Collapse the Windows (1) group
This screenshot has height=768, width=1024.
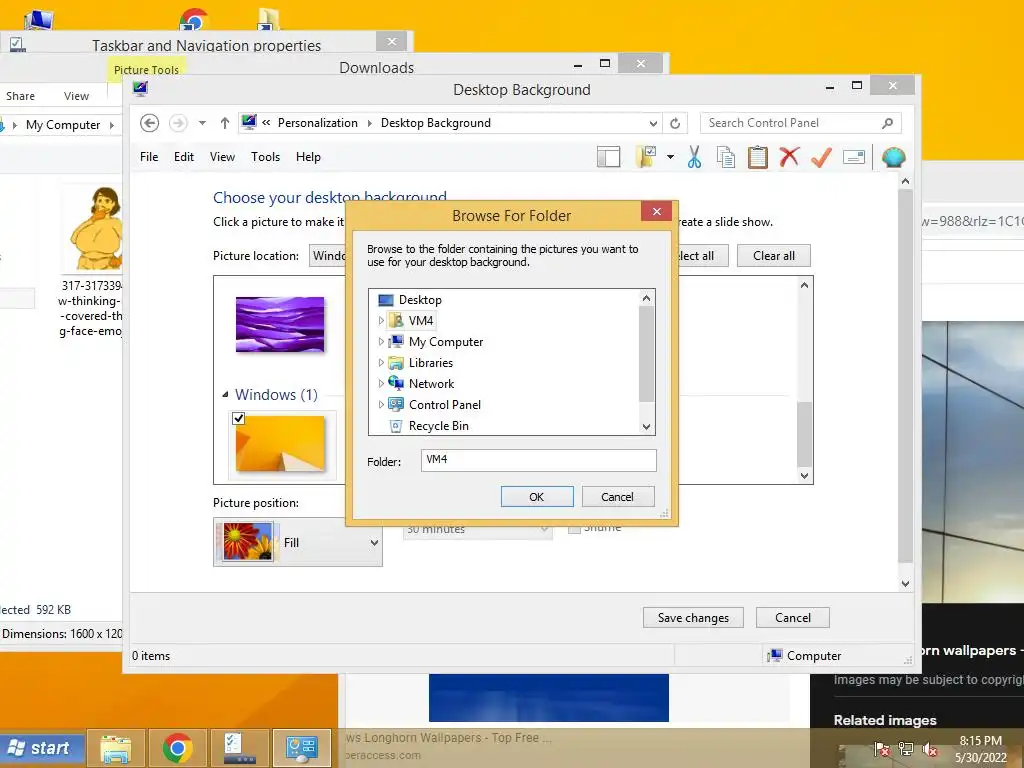click(225, 394)
